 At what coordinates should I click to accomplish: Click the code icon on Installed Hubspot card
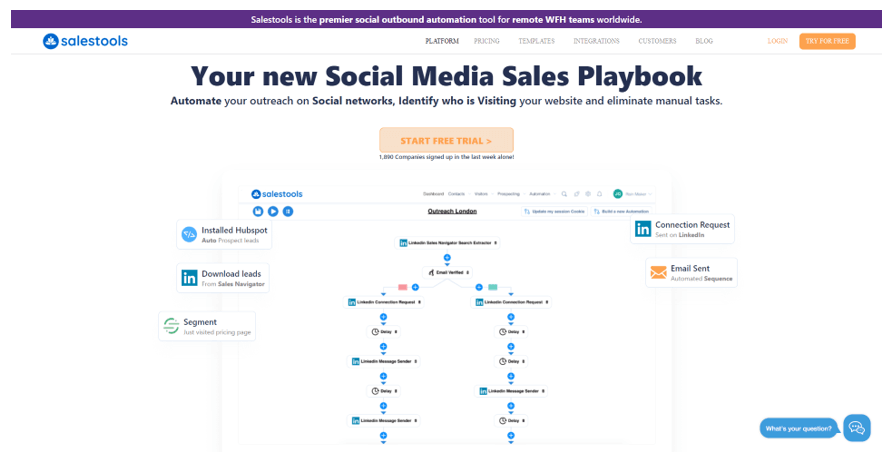(189, 234)
